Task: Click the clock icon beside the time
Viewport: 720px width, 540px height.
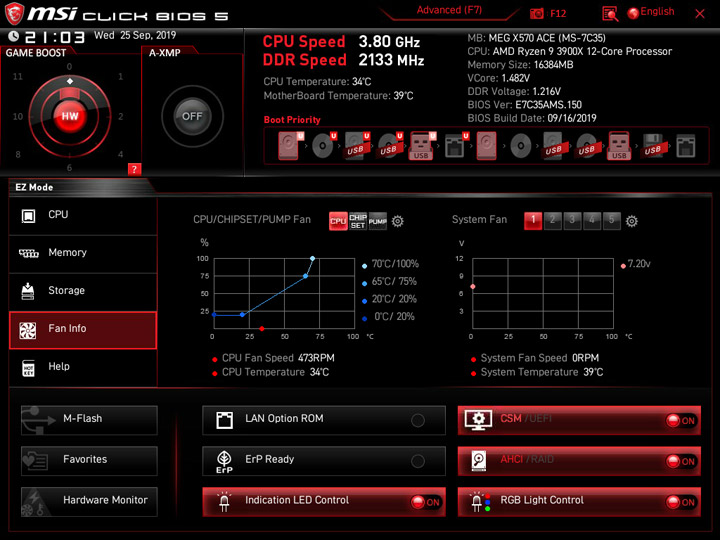Action: coord(14,36)
